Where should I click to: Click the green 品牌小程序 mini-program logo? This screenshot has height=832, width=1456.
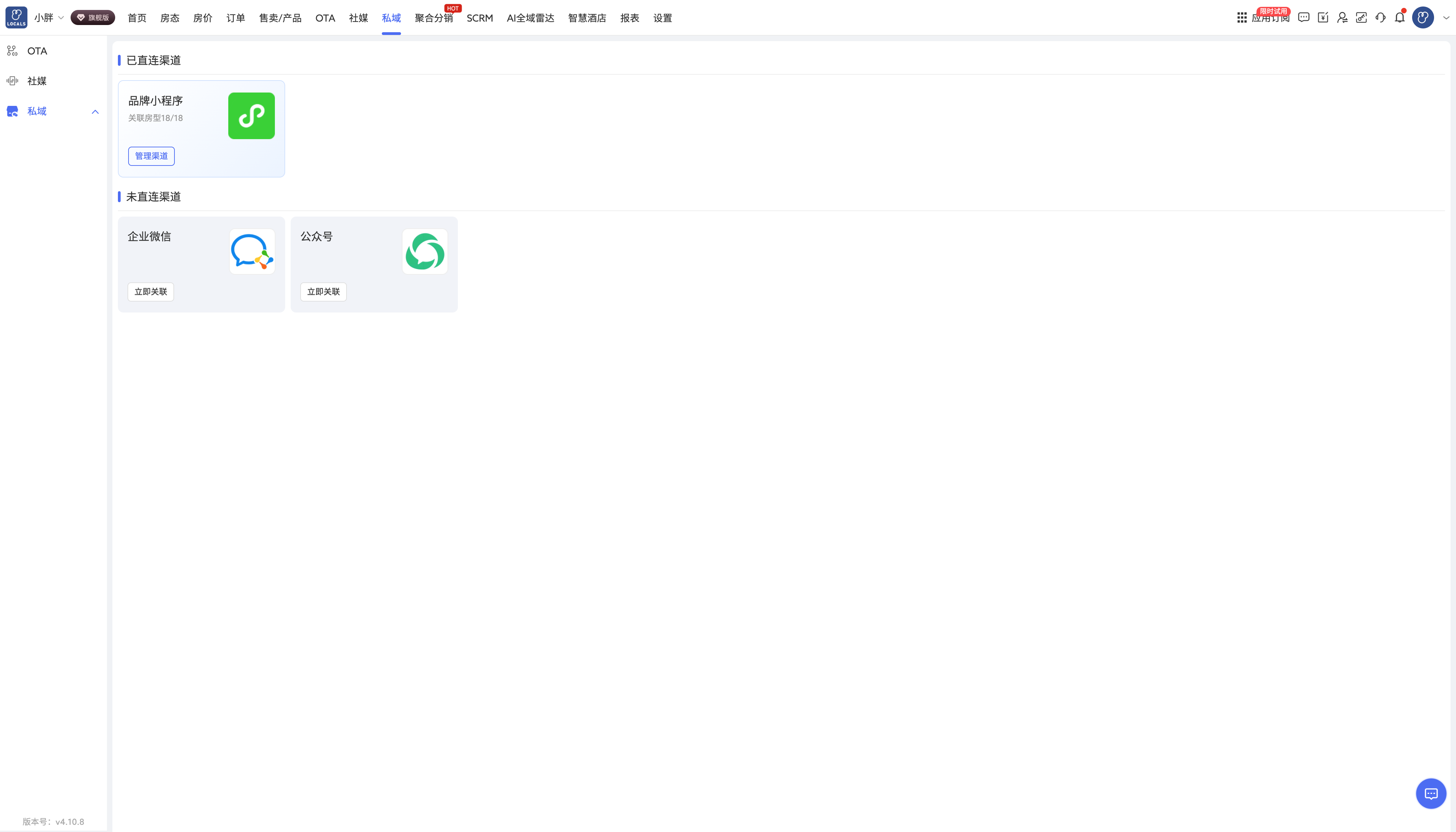click(252, 116)
